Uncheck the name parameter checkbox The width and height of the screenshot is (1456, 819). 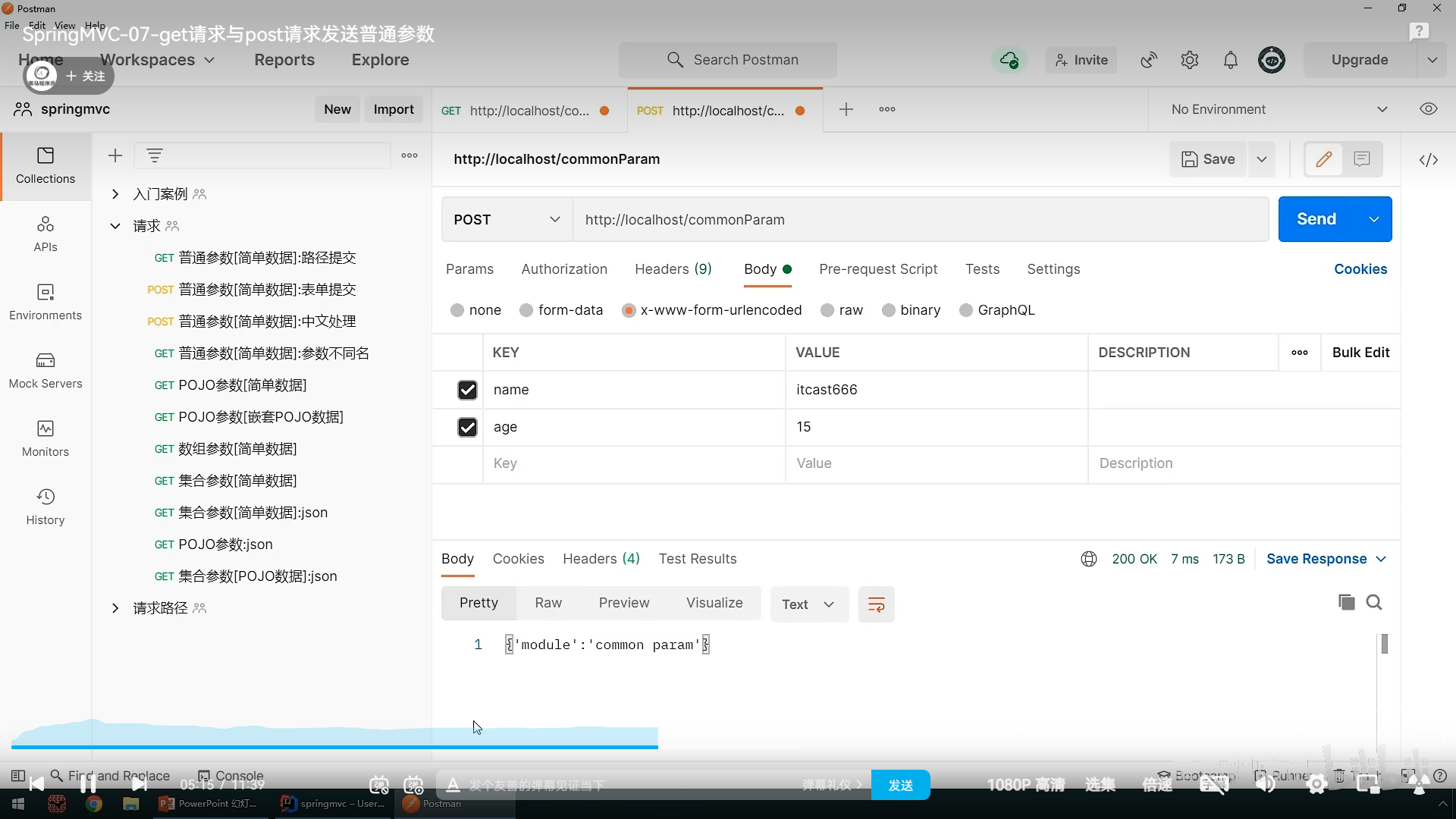[467, 390]
